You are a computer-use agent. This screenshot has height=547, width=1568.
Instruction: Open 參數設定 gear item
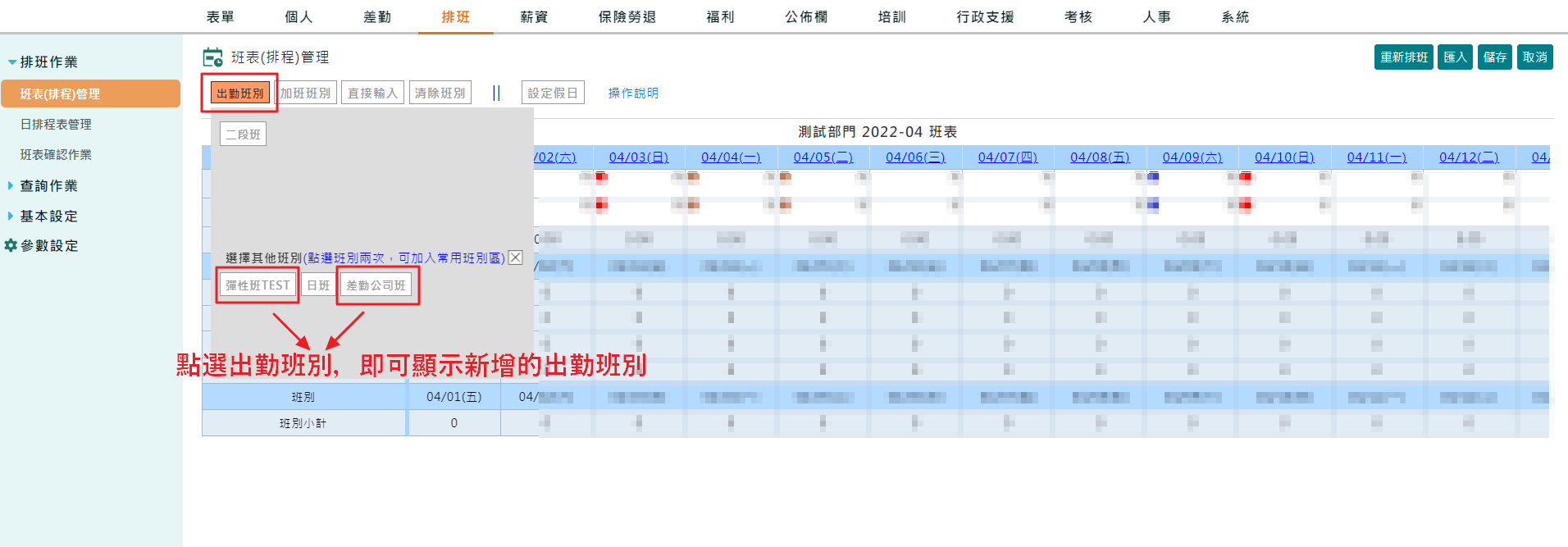point(42,245)
